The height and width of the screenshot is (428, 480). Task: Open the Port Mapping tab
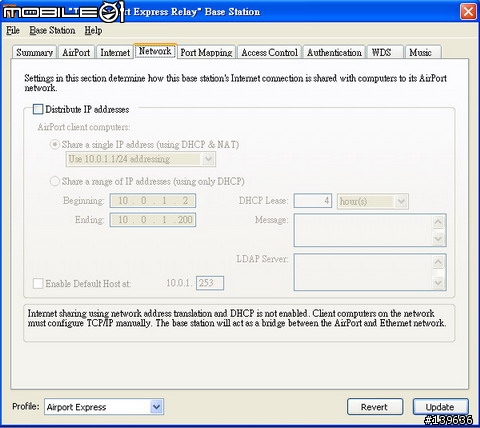[x=206, y=52]
